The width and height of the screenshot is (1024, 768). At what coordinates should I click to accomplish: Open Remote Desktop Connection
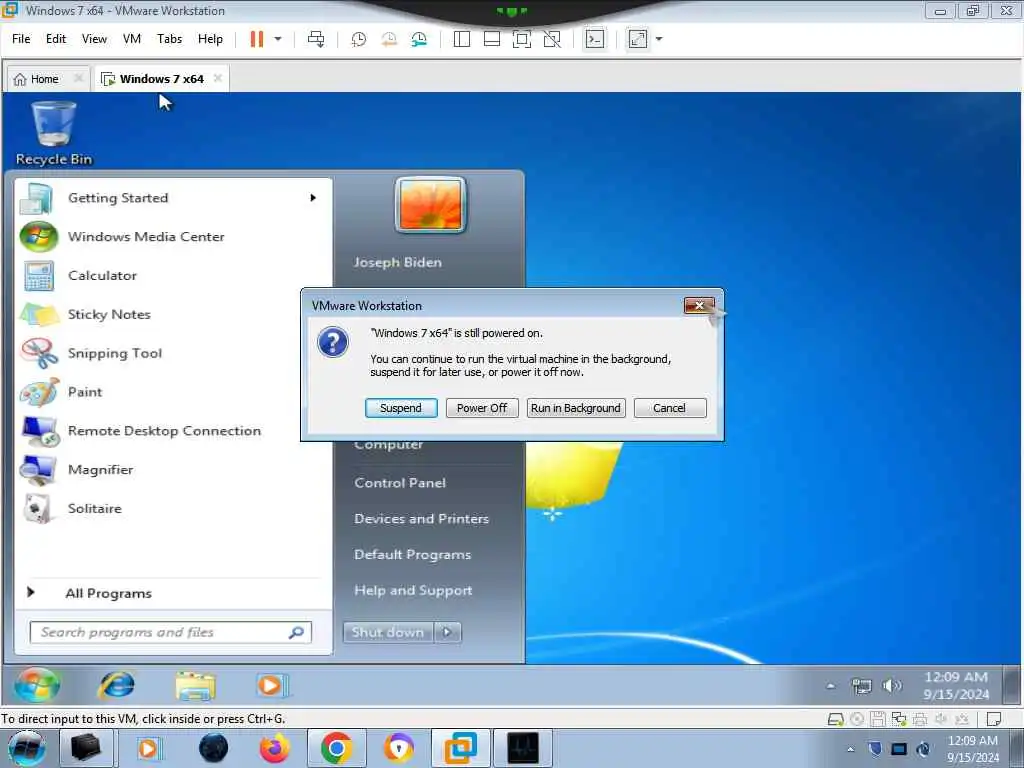pyautogui.click(x=164, y=431)
